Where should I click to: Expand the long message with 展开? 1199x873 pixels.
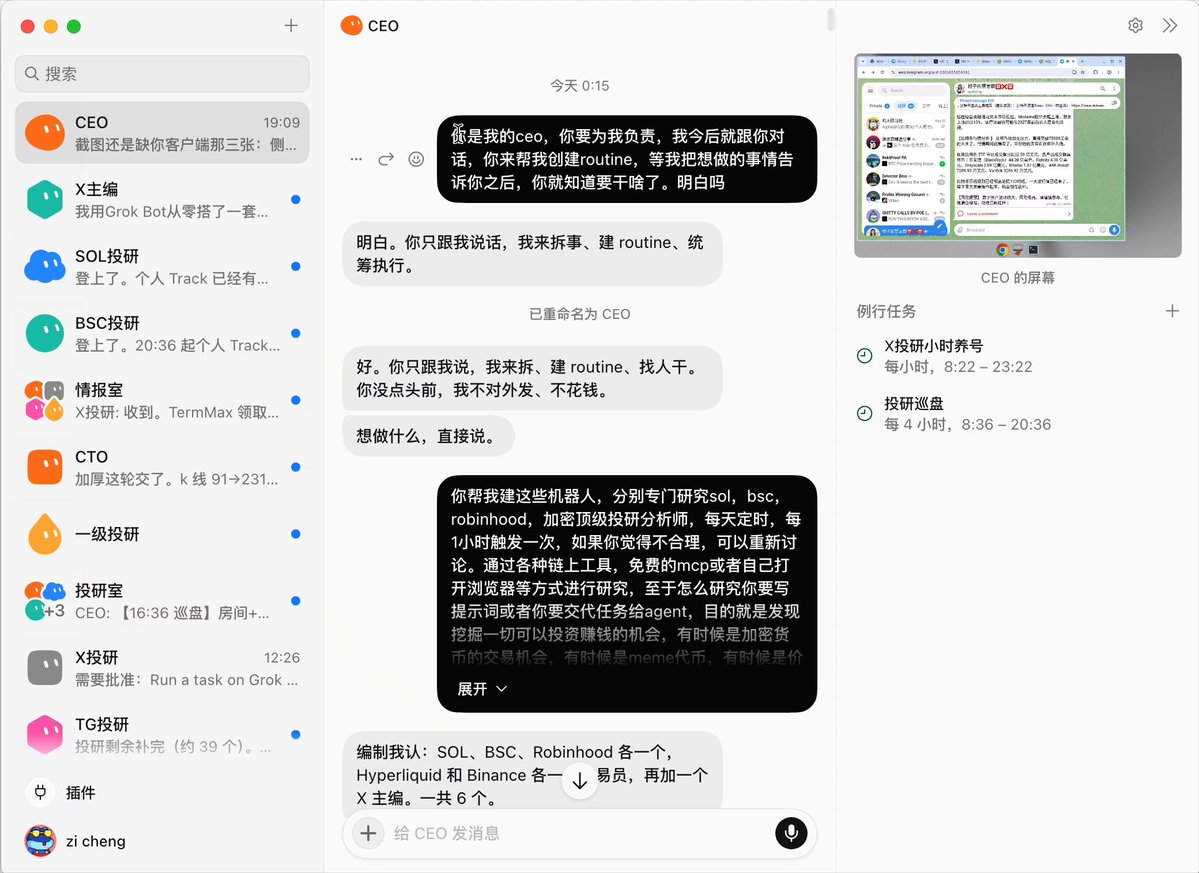pyautogui.click(x=482, y=689)
